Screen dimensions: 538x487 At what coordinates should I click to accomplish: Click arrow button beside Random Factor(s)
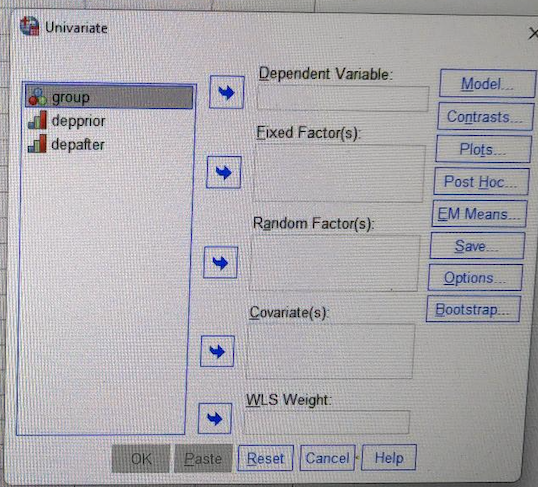click(221, 263)
